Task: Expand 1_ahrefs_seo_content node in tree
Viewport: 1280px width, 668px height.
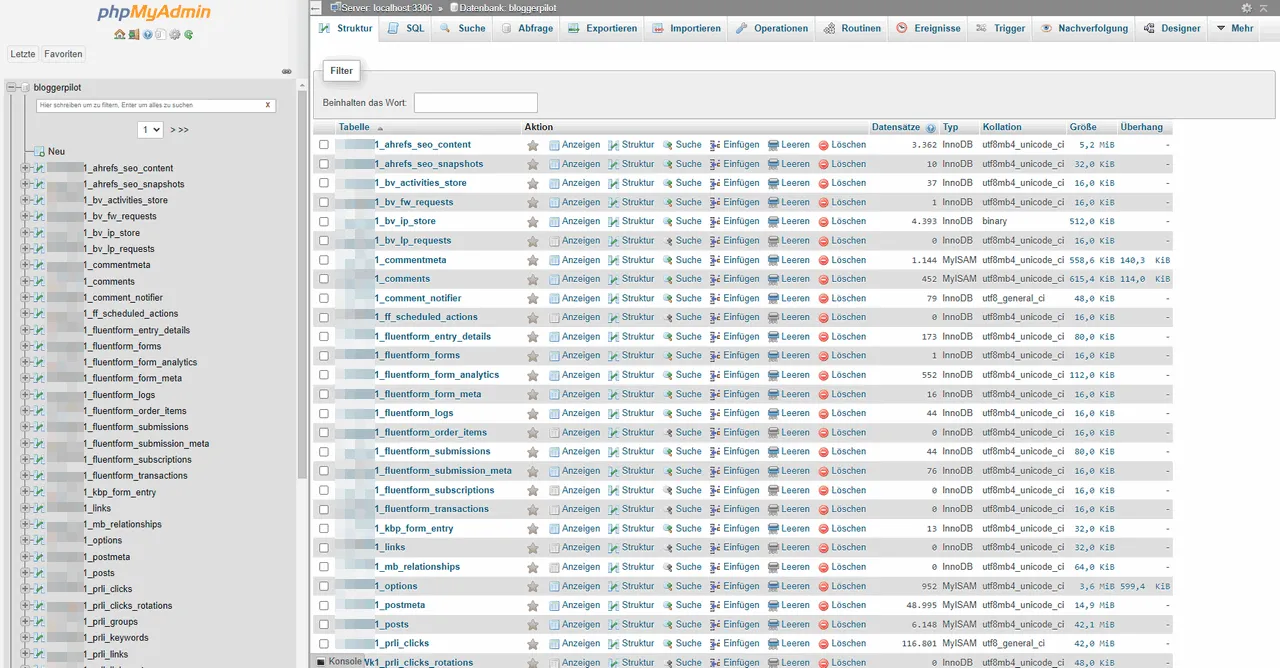Action: [x=25, y=168]
